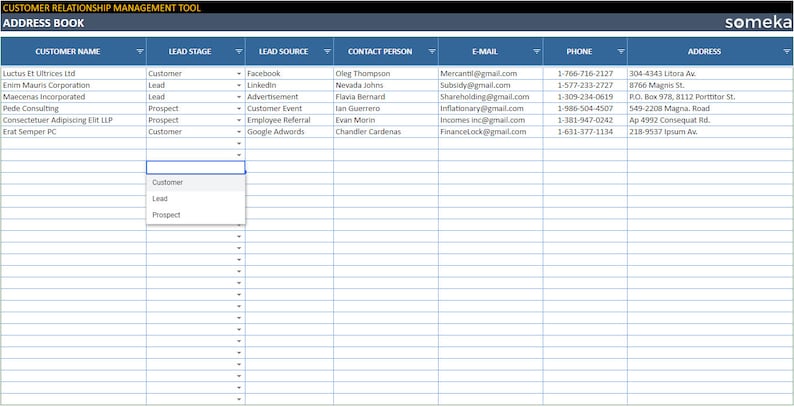The height and width of the screenshot is (407, 794).
Task: Select the Erat Semper PC cell
Action: (74, 132)
